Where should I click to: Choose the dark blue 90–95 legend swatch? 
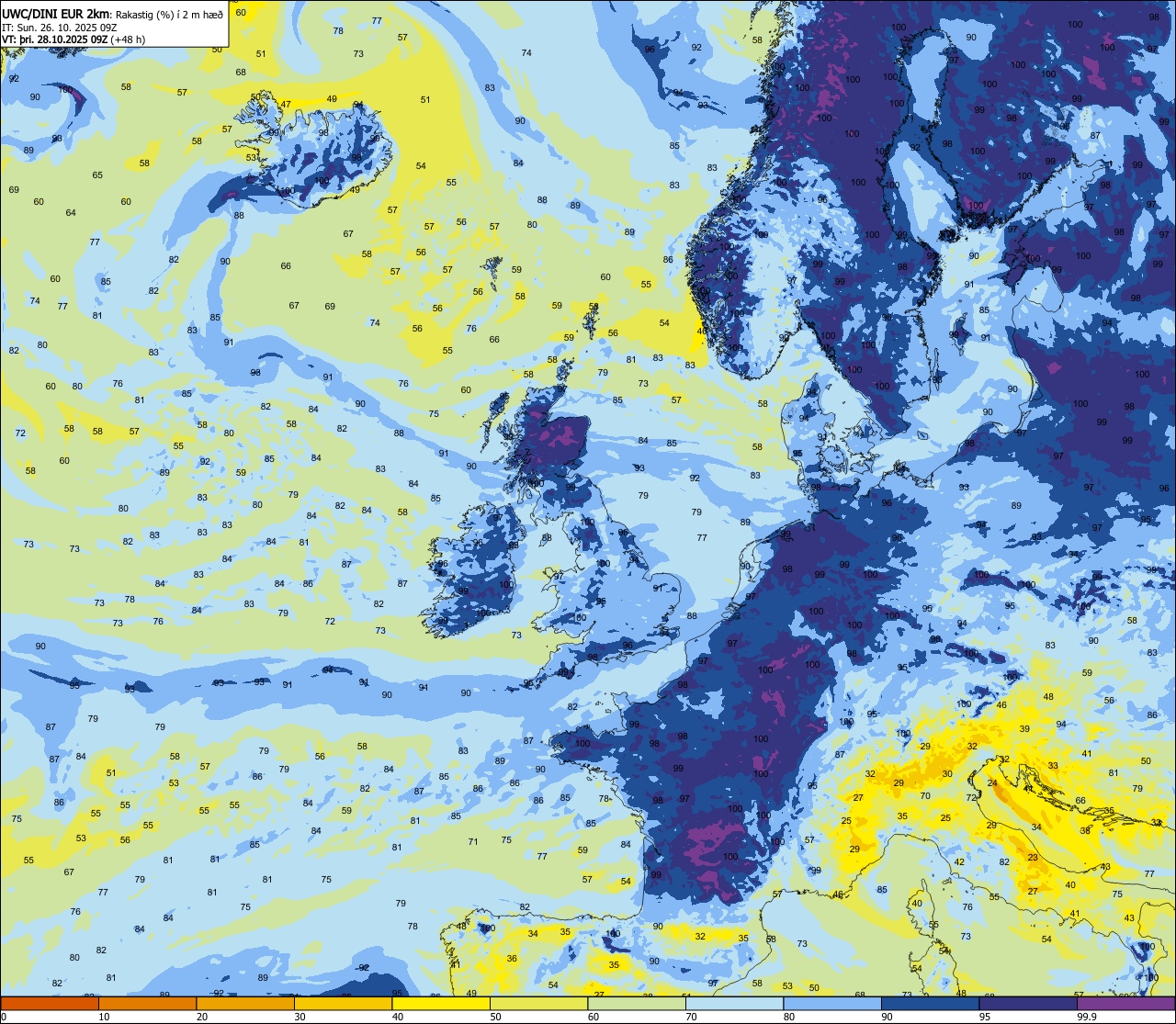click(930, 1003)
